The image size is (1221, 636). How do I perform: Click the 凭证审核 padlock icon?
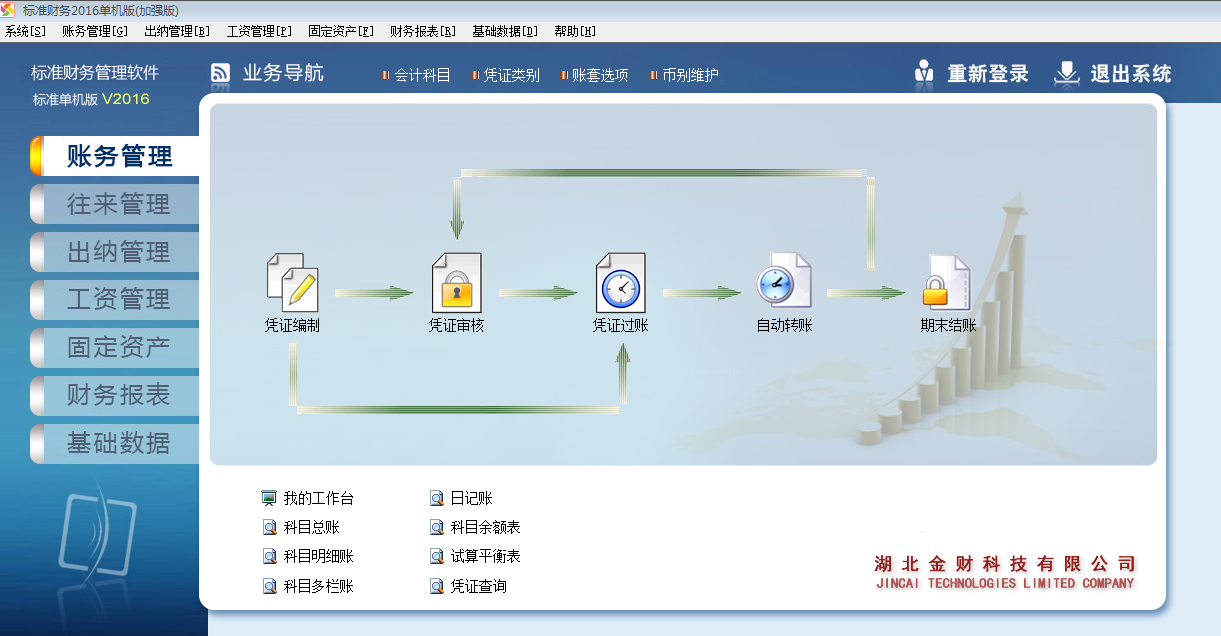point(456,282)
